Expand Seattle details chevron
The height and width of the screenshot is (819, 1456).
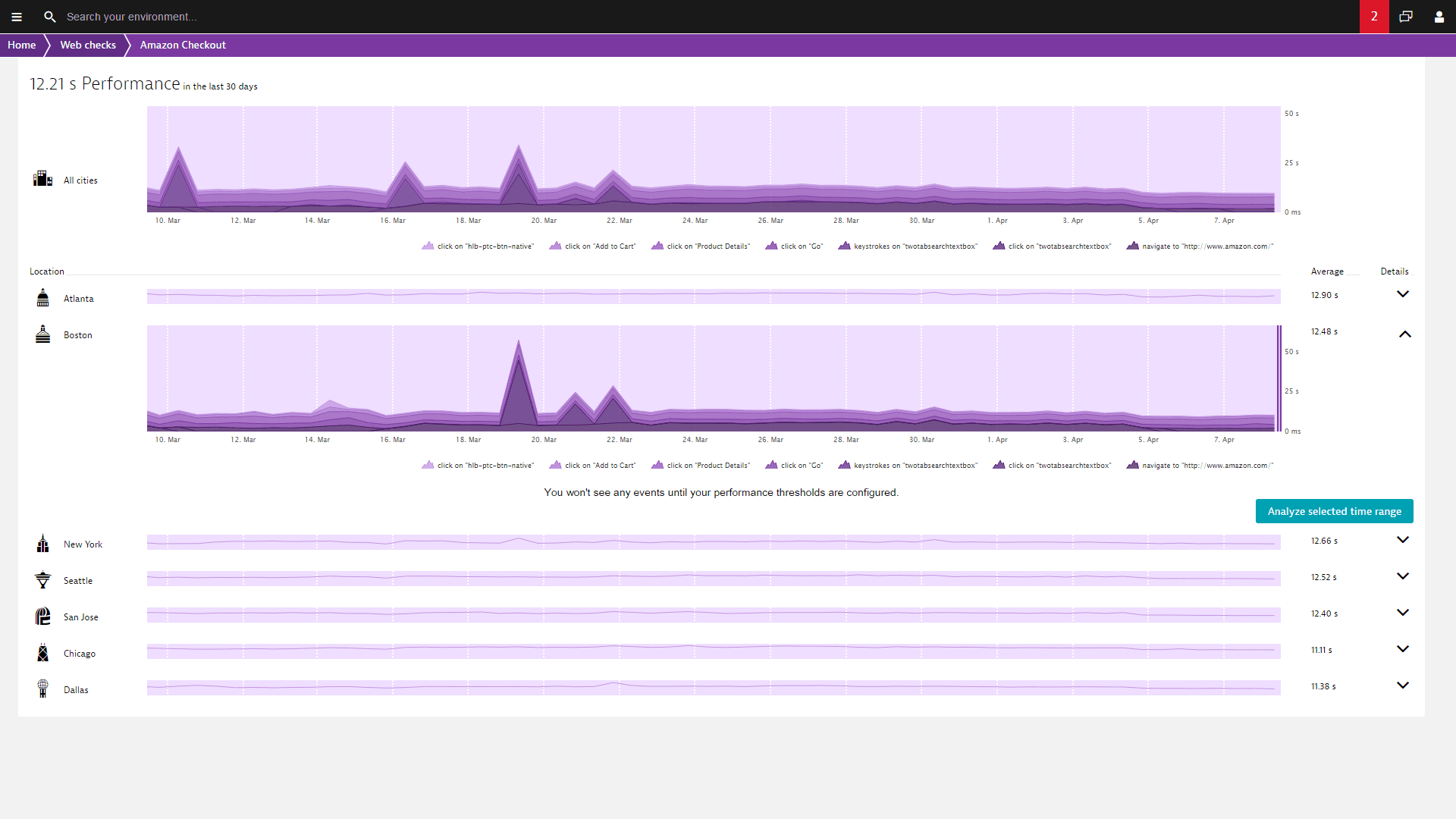[1403, 576]
